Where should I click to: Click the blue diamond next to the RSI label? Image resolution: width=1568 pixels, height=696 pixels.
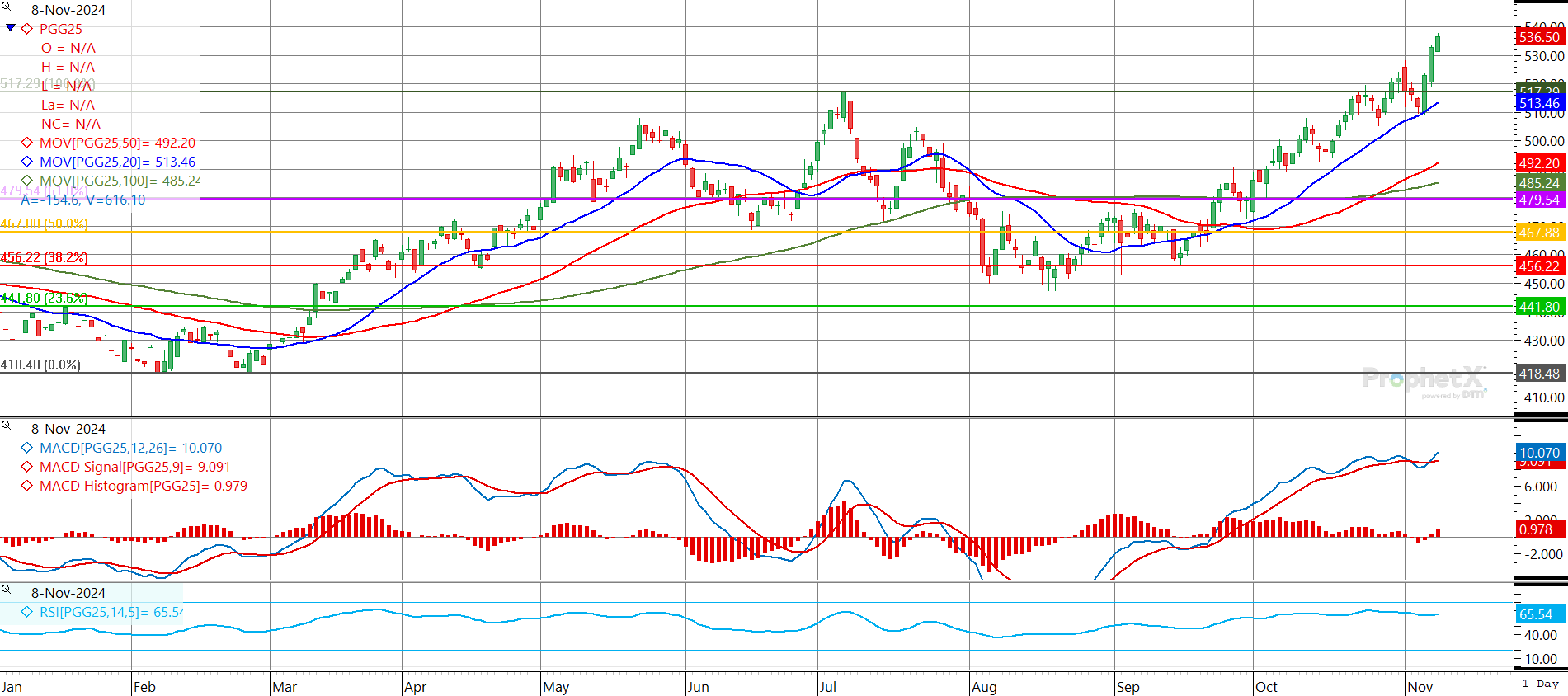[27, 612]
